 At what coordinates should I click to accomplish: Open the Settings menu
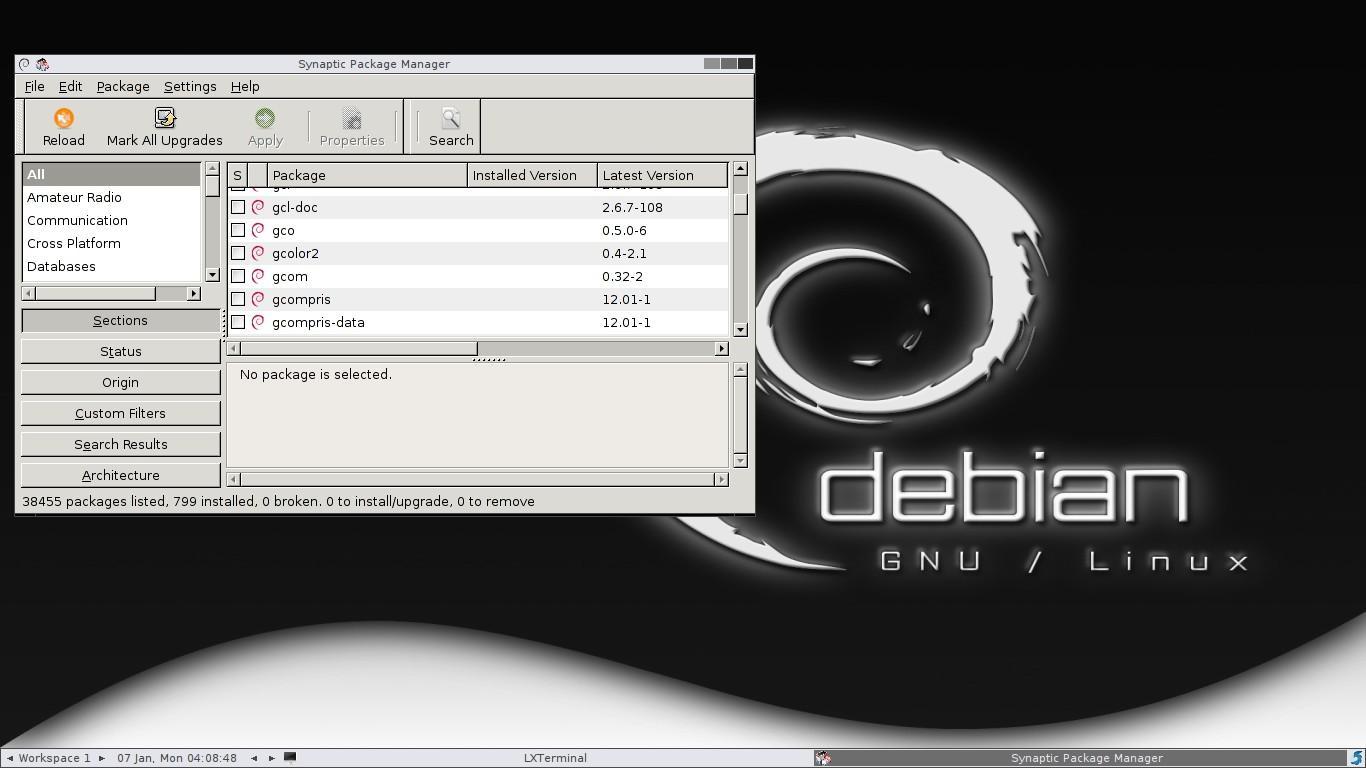[190, 87]
